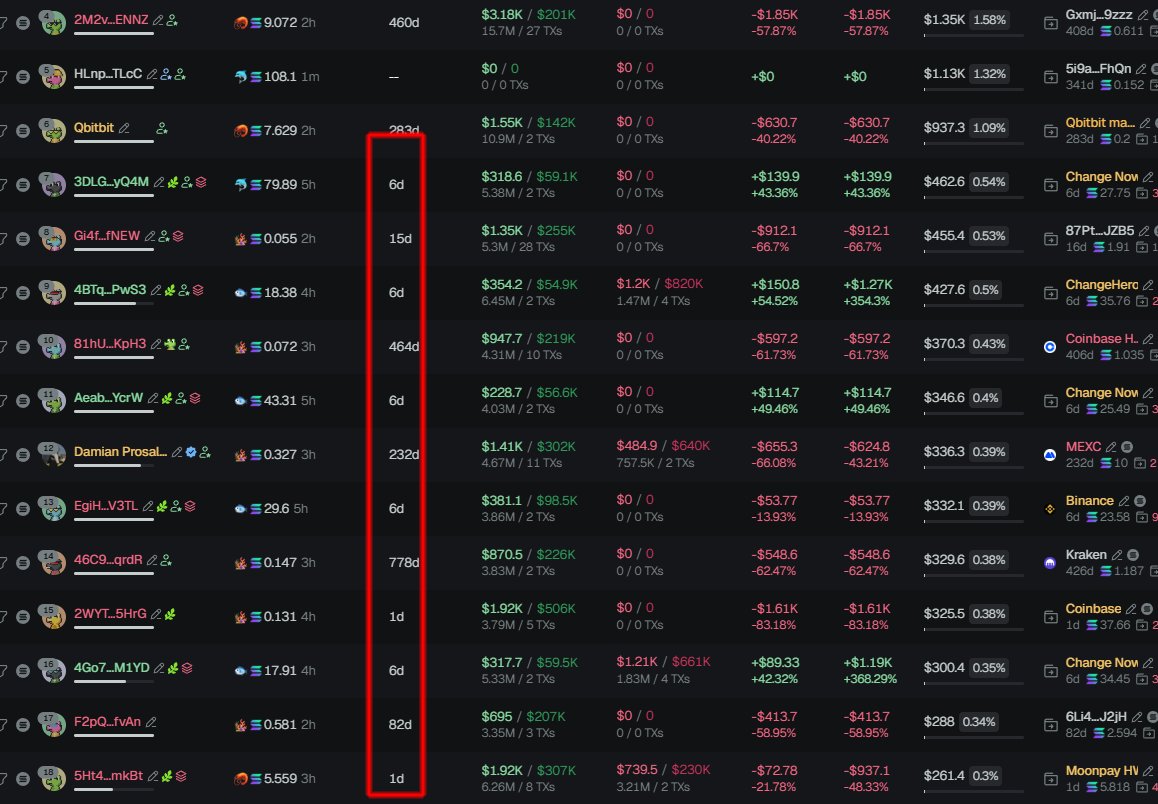The height and width of the screenshot is (804, 1158).
Task: Click the frog icon next to 81hU...KpH3
Action: pos(170,344)
